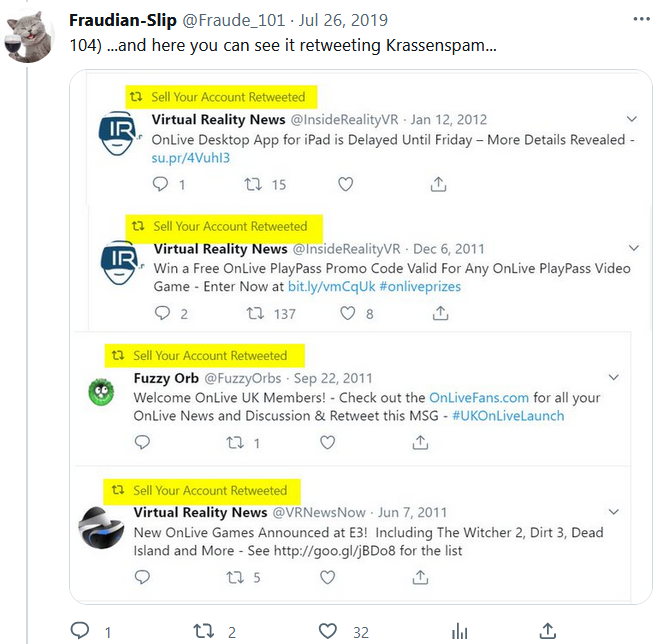The image size is (656, 644).
Task: Like the OnLive PlayPass promo tweet
Action: 347,313
